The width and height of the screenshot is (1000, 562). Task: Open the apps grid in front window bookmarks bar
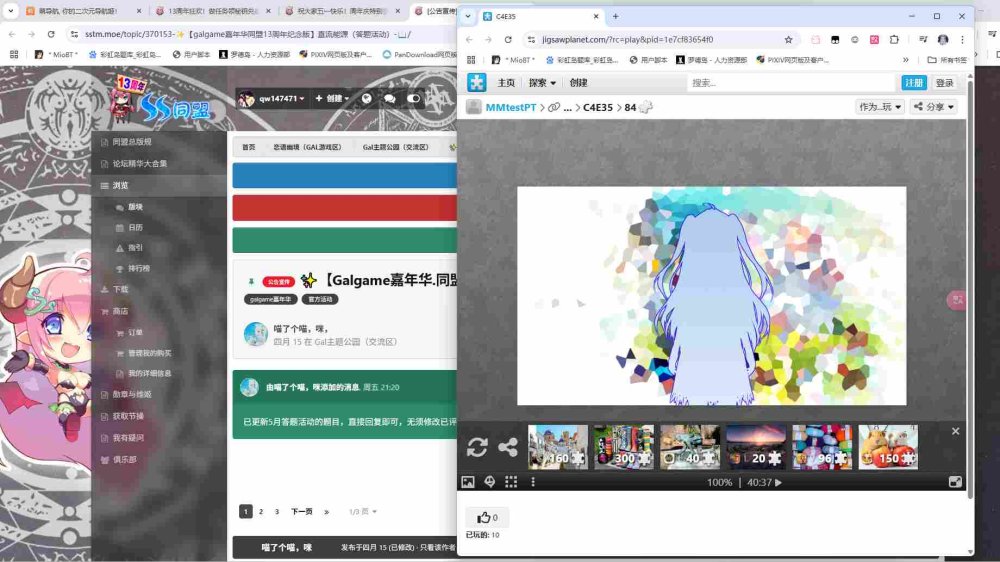click(x=471, y=60)
